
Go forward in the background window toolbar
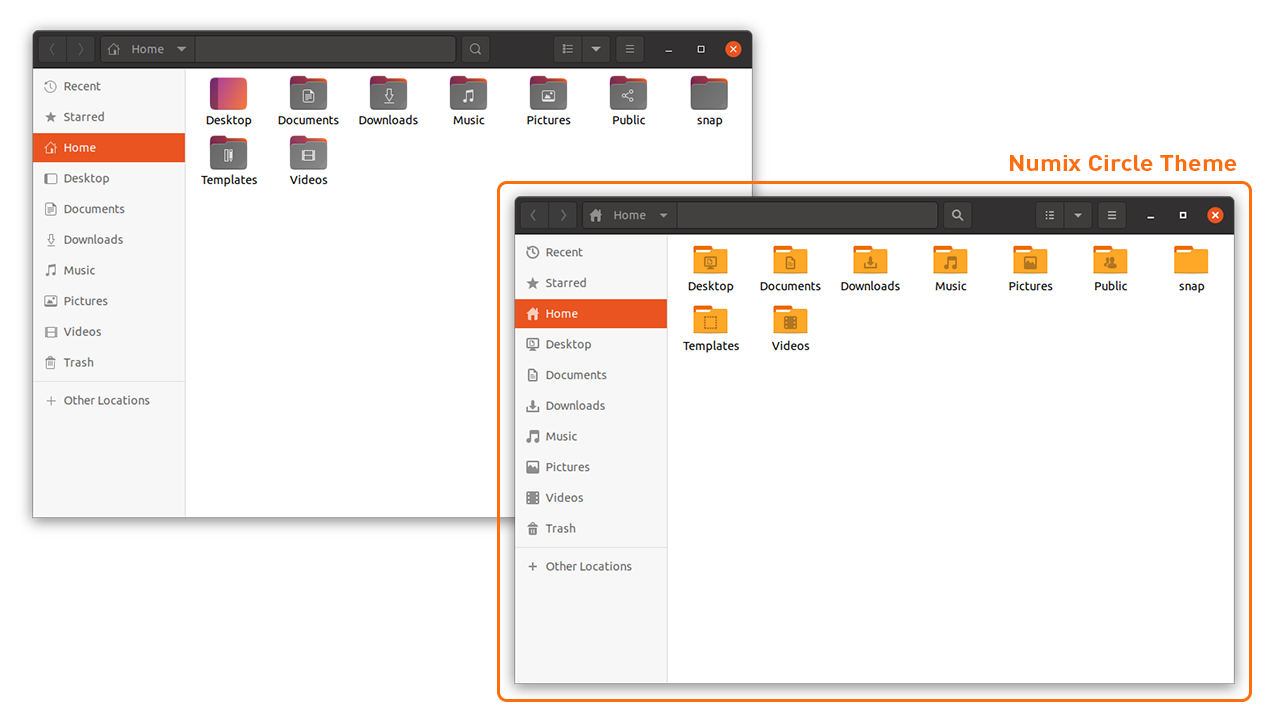pos(82,49)
